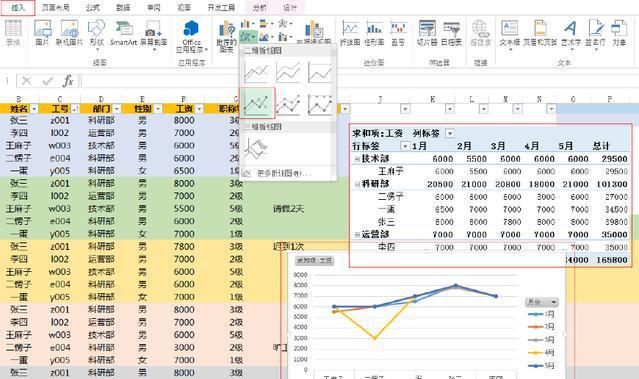639x379 pixels.
Task: Choose the basic line chart thumbnail
Action: [x=256, y=72]
